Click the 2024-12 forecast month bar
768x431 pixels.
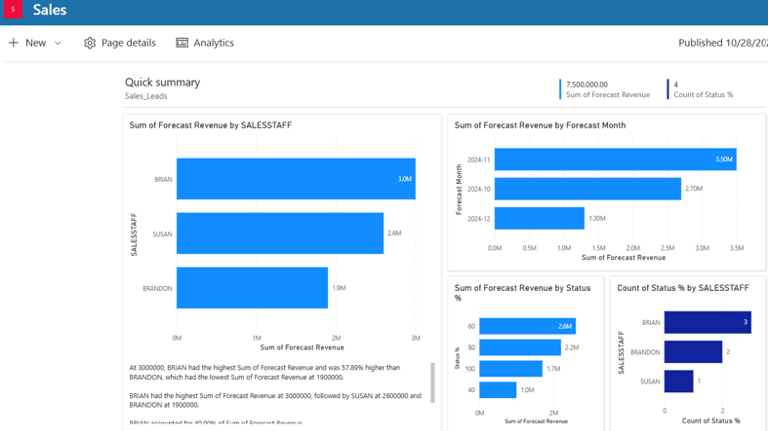tap(539, 218)
